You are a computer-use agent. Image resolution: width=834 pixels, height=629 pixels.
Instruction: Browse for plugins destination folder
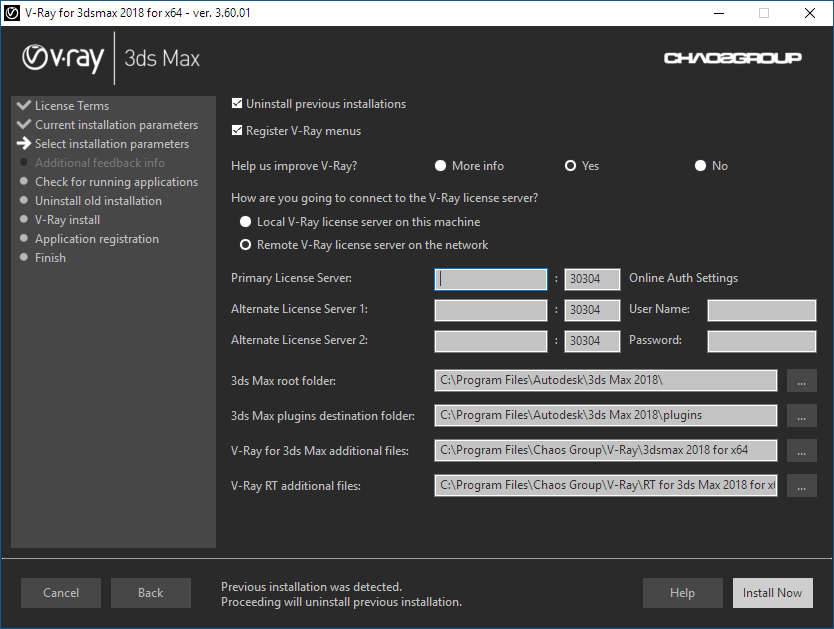802,416
